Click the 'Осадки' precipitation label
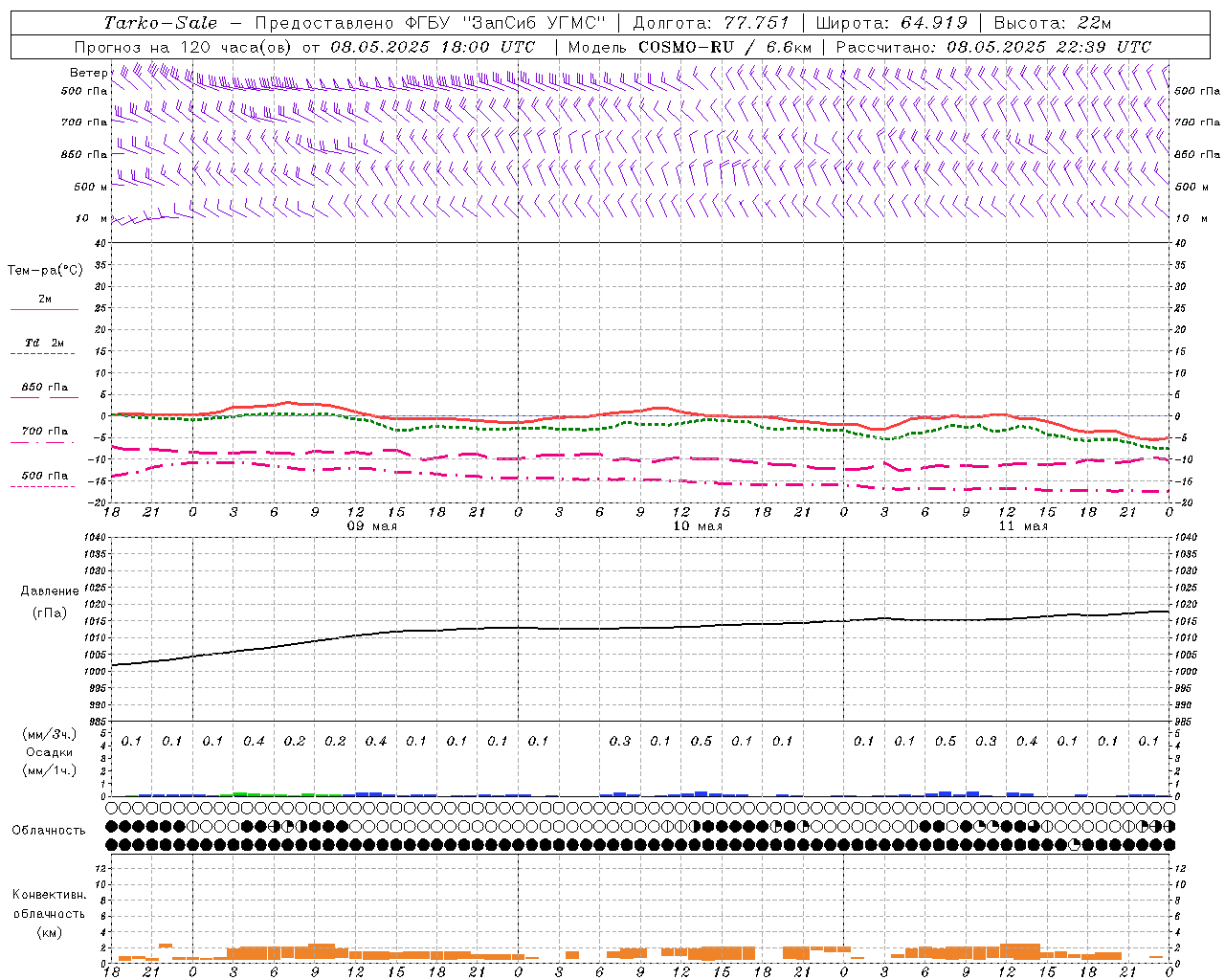This screenshot has height=980, width=1225. 50,752
